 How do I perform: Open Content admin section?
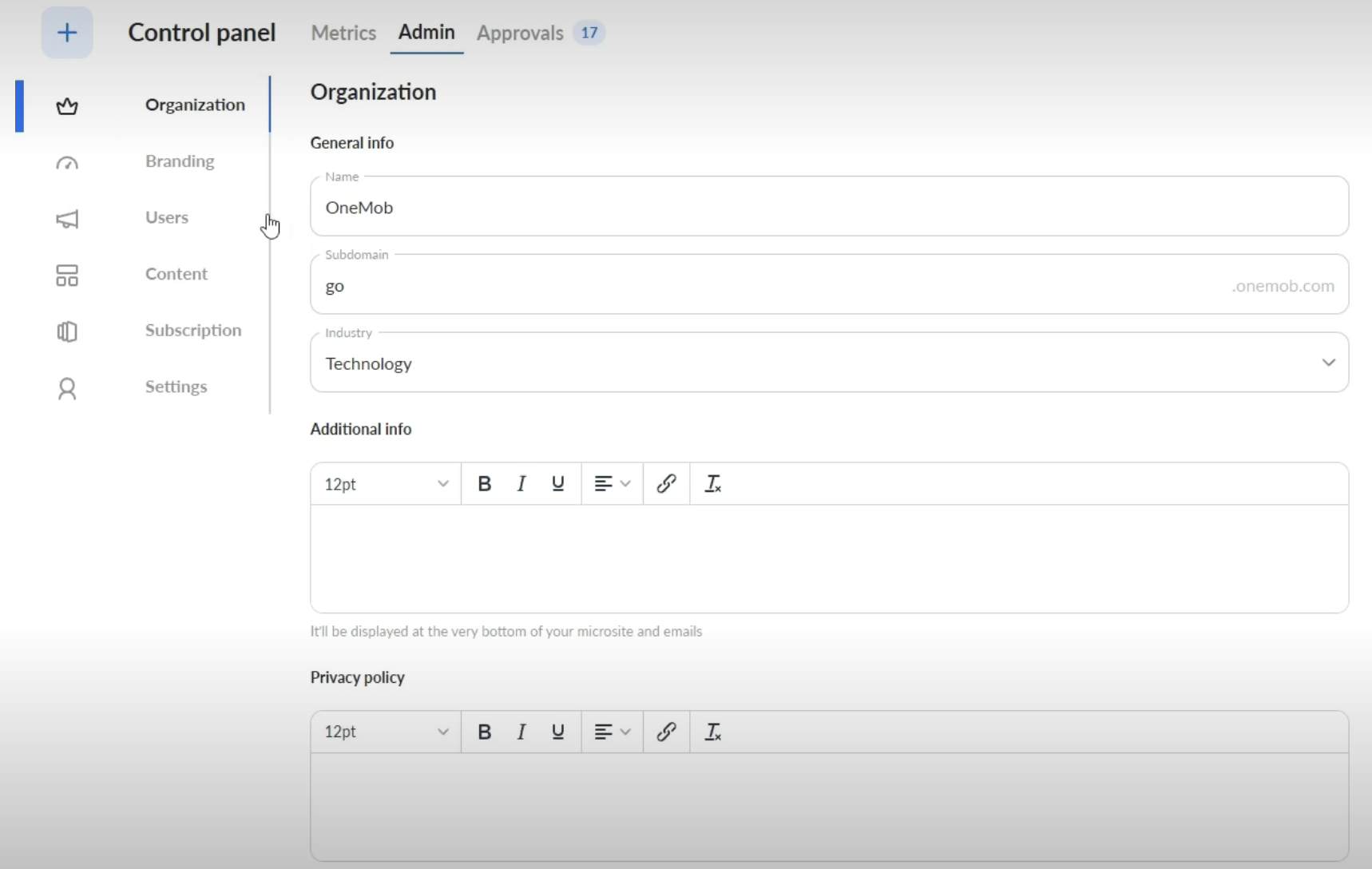coord(176,274)
